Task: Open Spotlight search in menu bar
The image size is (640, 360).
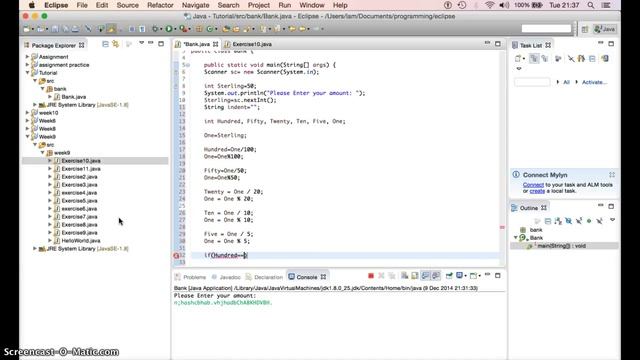Action: coord(591,5)
